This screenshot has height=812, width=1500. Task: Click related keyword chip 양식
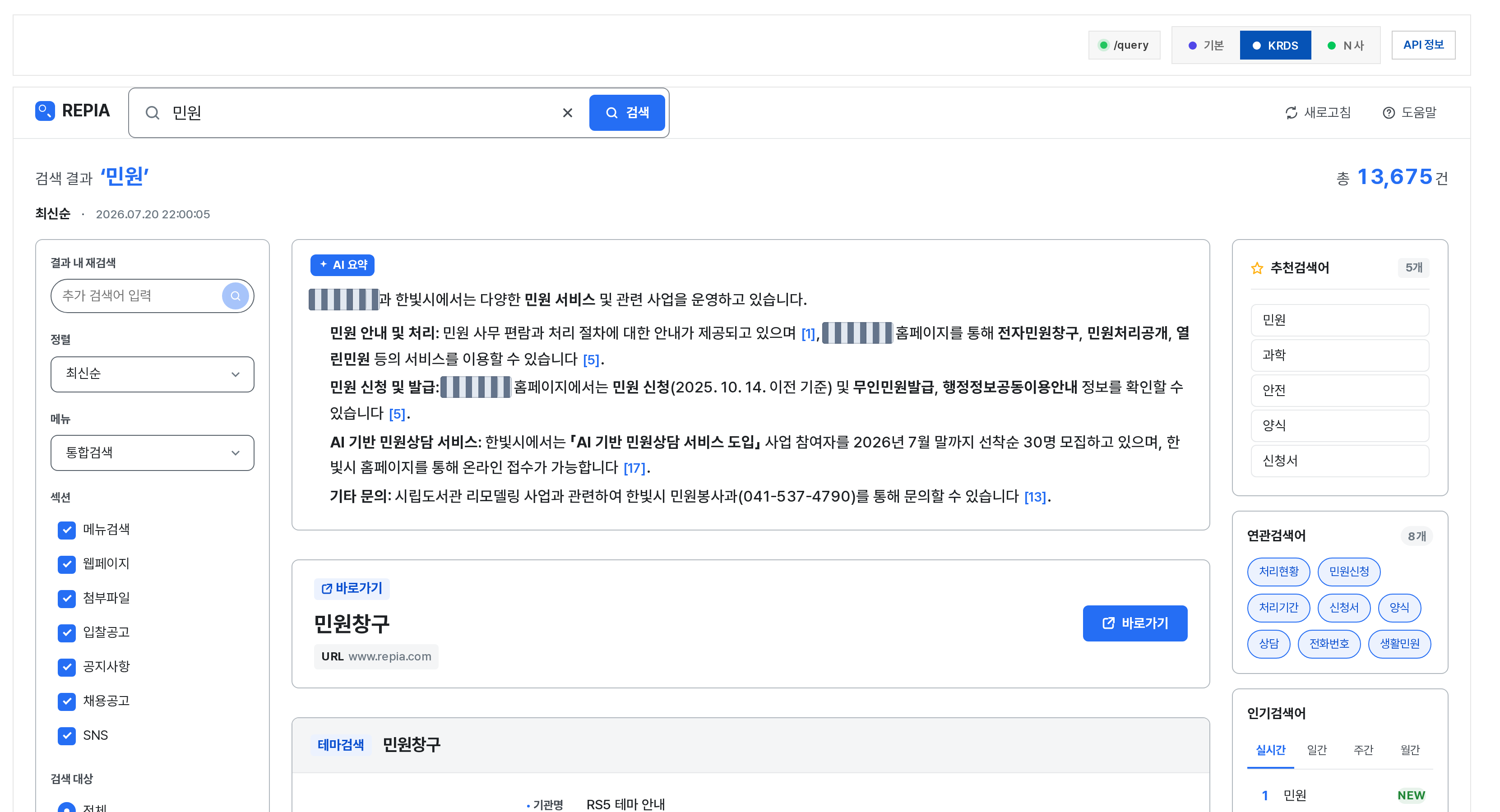click(1399, 608)
